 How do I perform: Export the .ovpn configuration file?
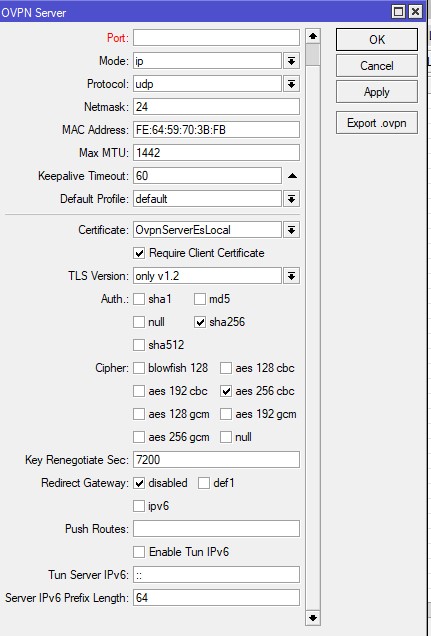coord(377,123)
